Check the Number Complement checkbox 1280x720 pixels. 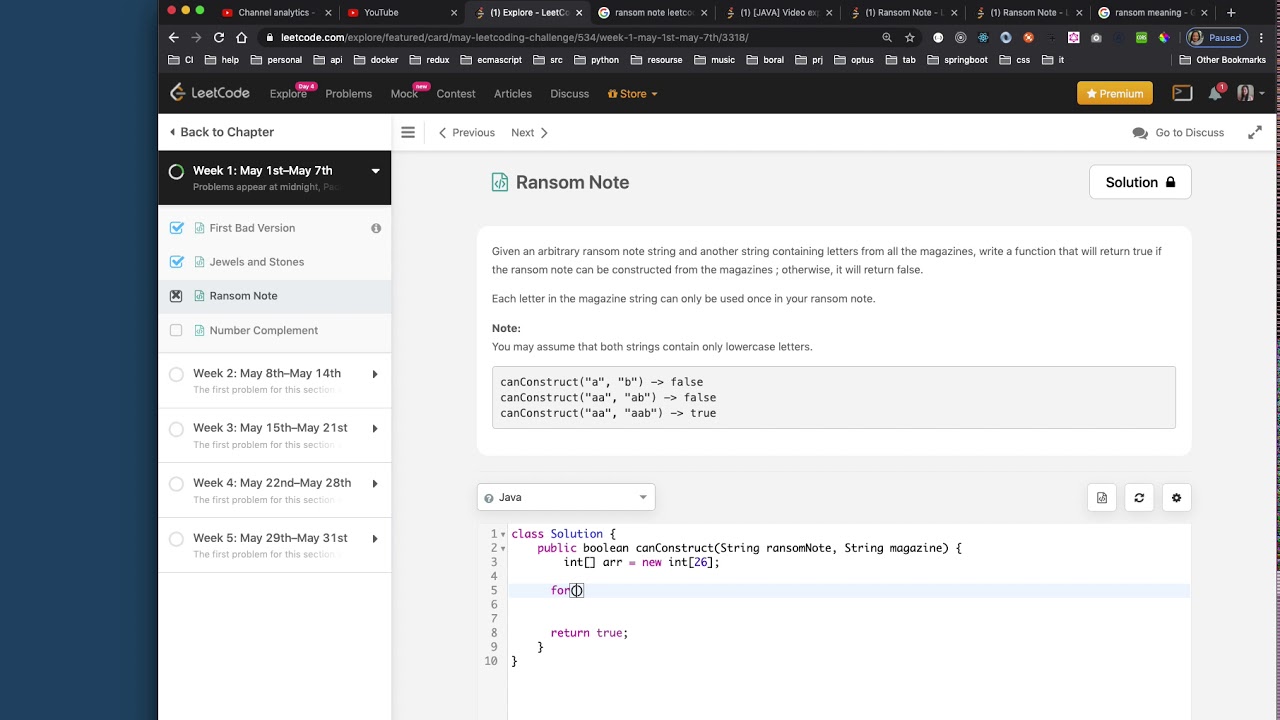point(176,330)
